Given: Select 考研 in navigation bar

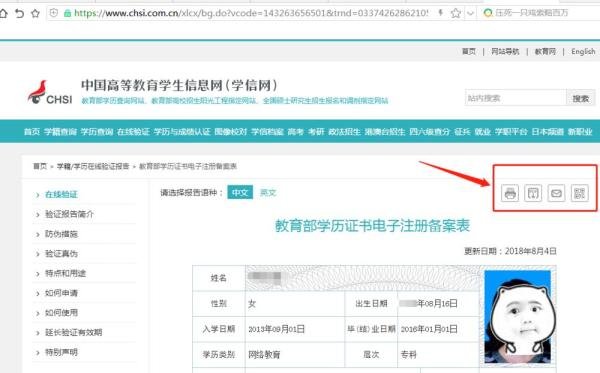Looking at the screenshot, I should pos(316,132).
